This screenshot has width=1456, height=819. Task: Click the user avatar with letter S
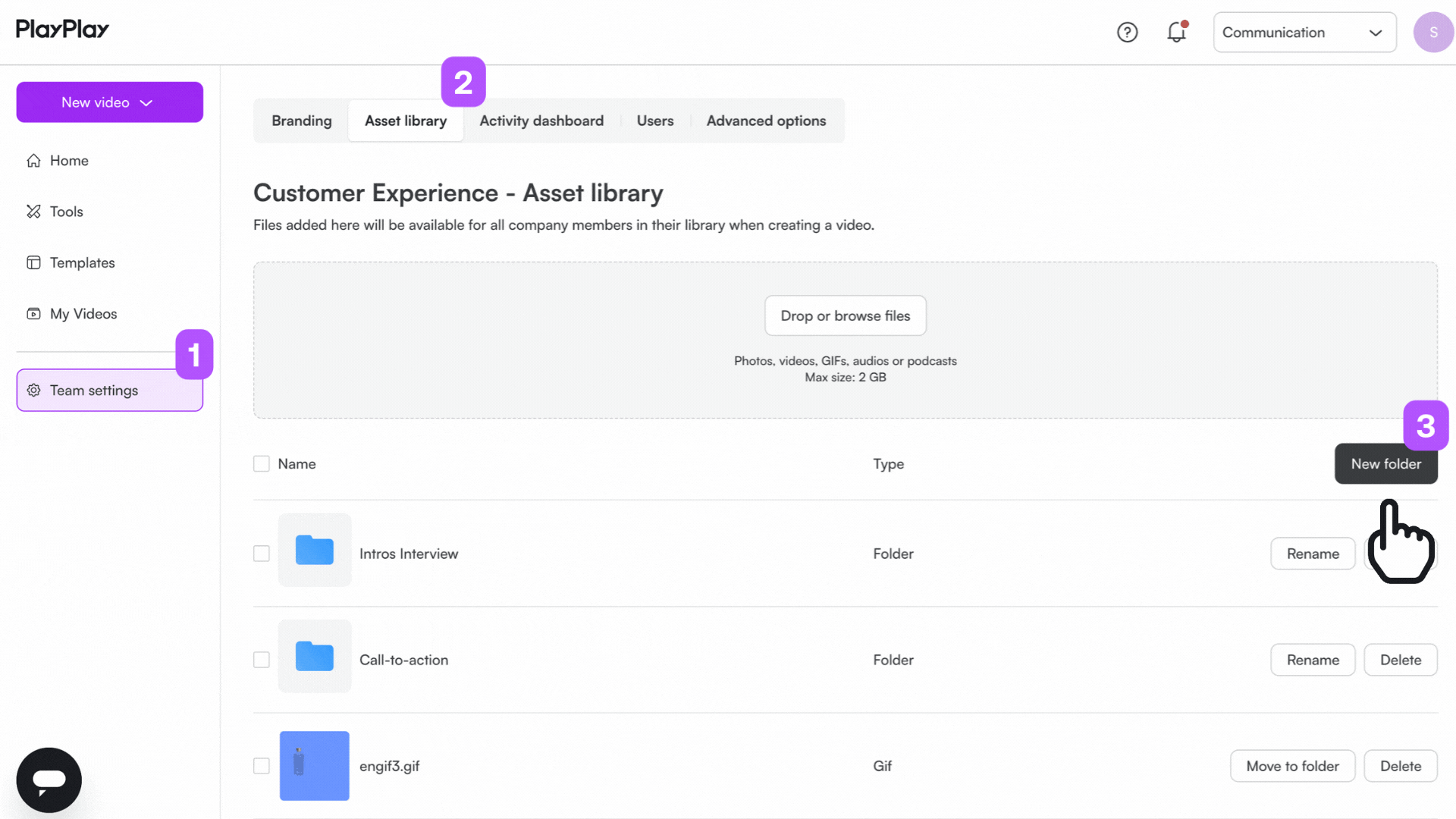(1432, 33)
